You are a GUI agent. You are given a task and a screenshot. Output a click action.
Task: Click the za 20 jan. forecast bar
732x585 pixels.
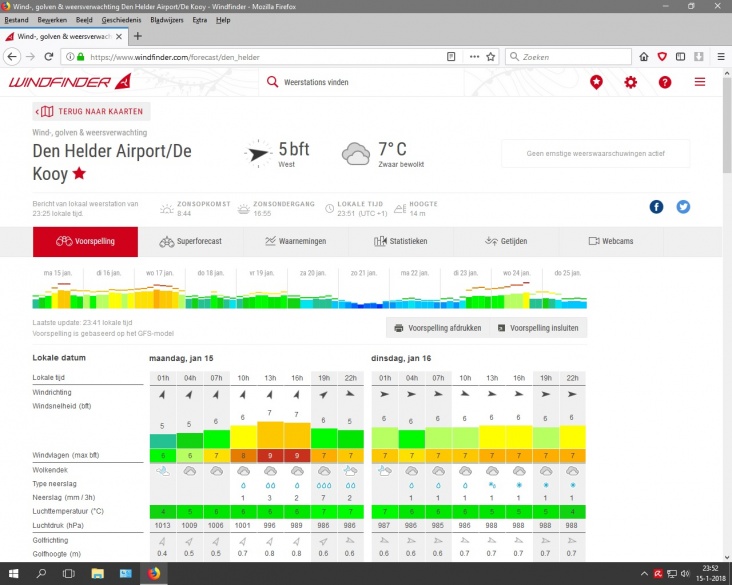click(x=310, y=291)
